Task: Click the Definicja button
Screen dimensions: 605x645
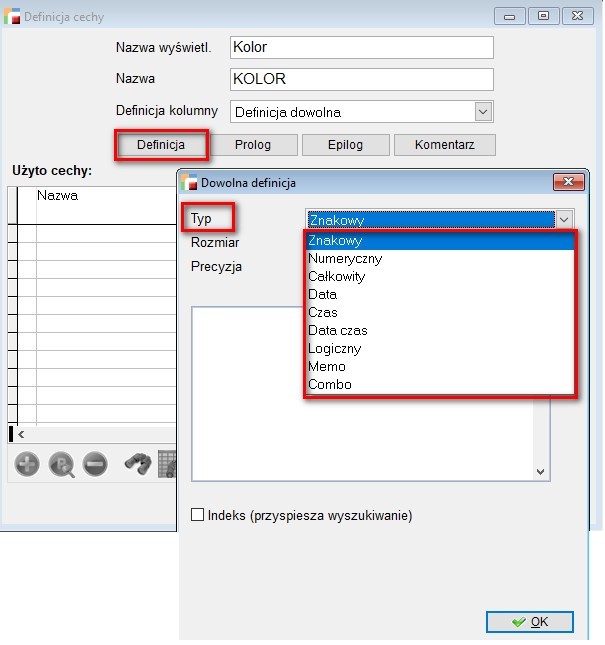Action: click(x=161, y=145)
